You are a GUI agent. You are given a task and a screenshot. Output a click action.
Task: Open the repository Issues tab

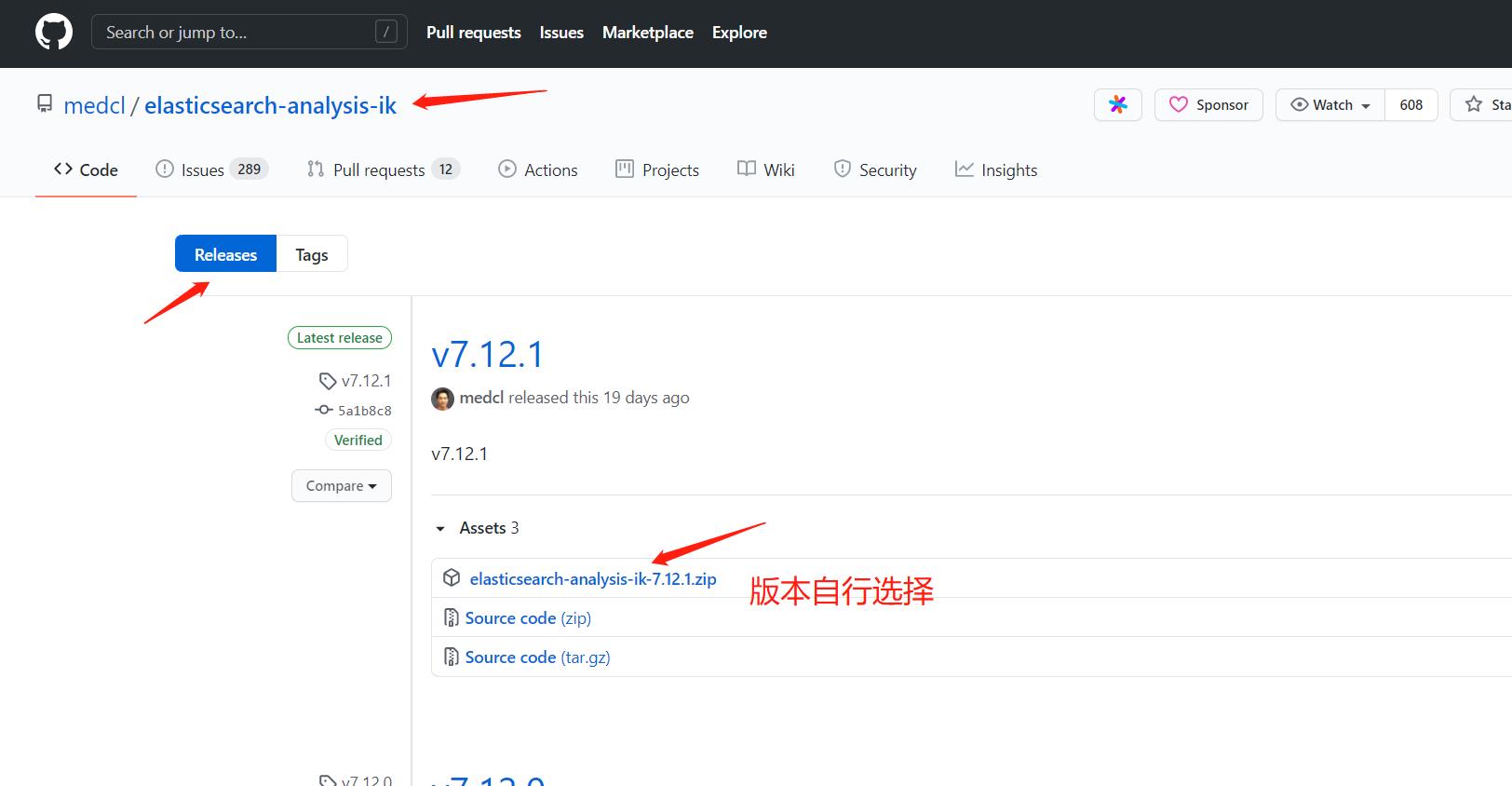point(211,169)
